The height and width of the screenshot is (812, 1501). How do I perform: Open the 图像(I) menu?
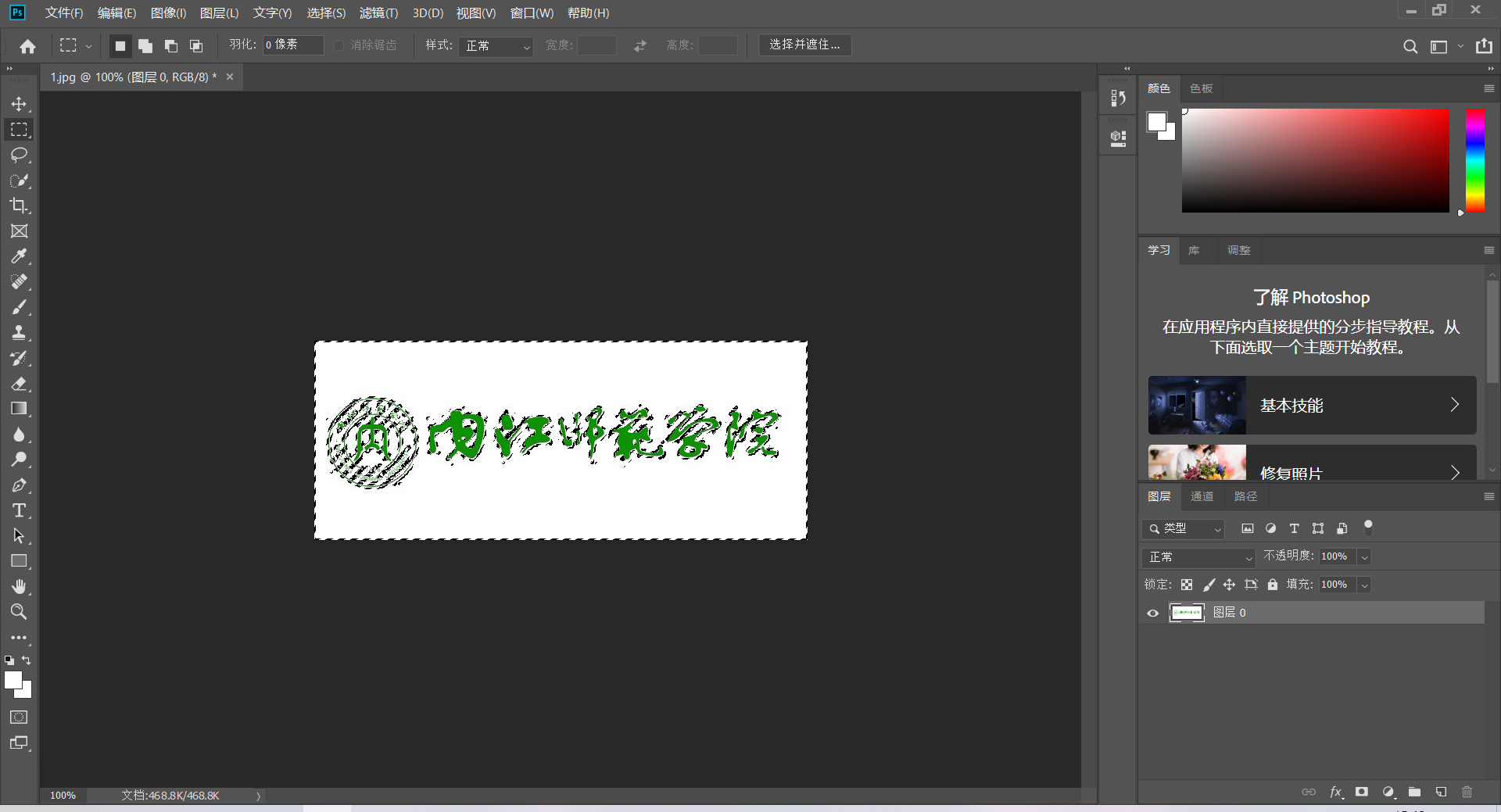click(168, 13)
